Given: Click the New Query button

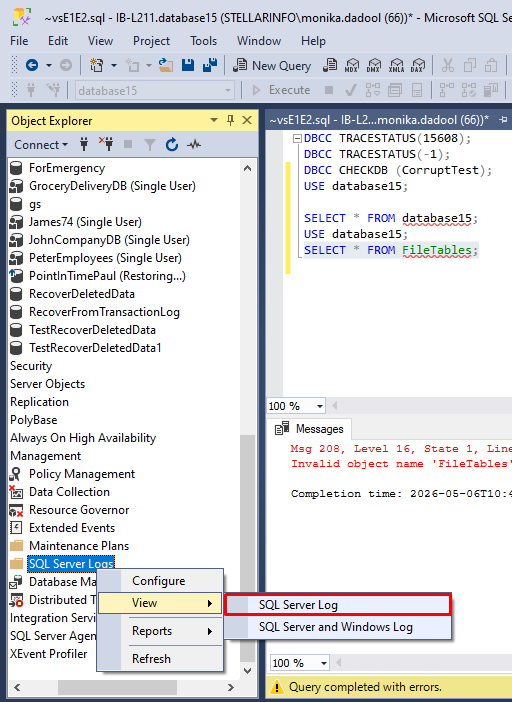Looking at the screenshot, I should coord(272,65).
